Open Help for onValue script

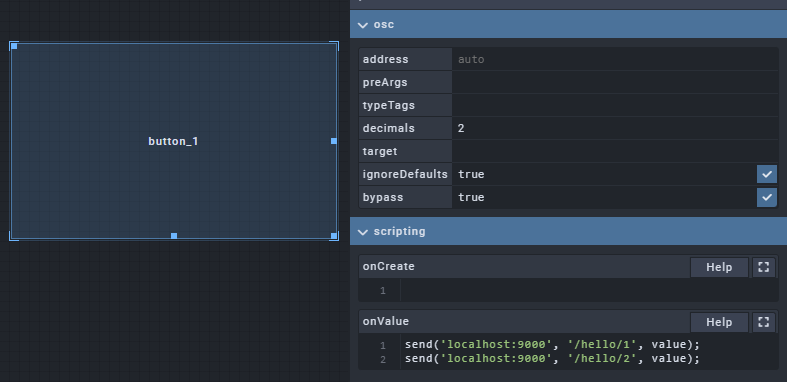719,322
